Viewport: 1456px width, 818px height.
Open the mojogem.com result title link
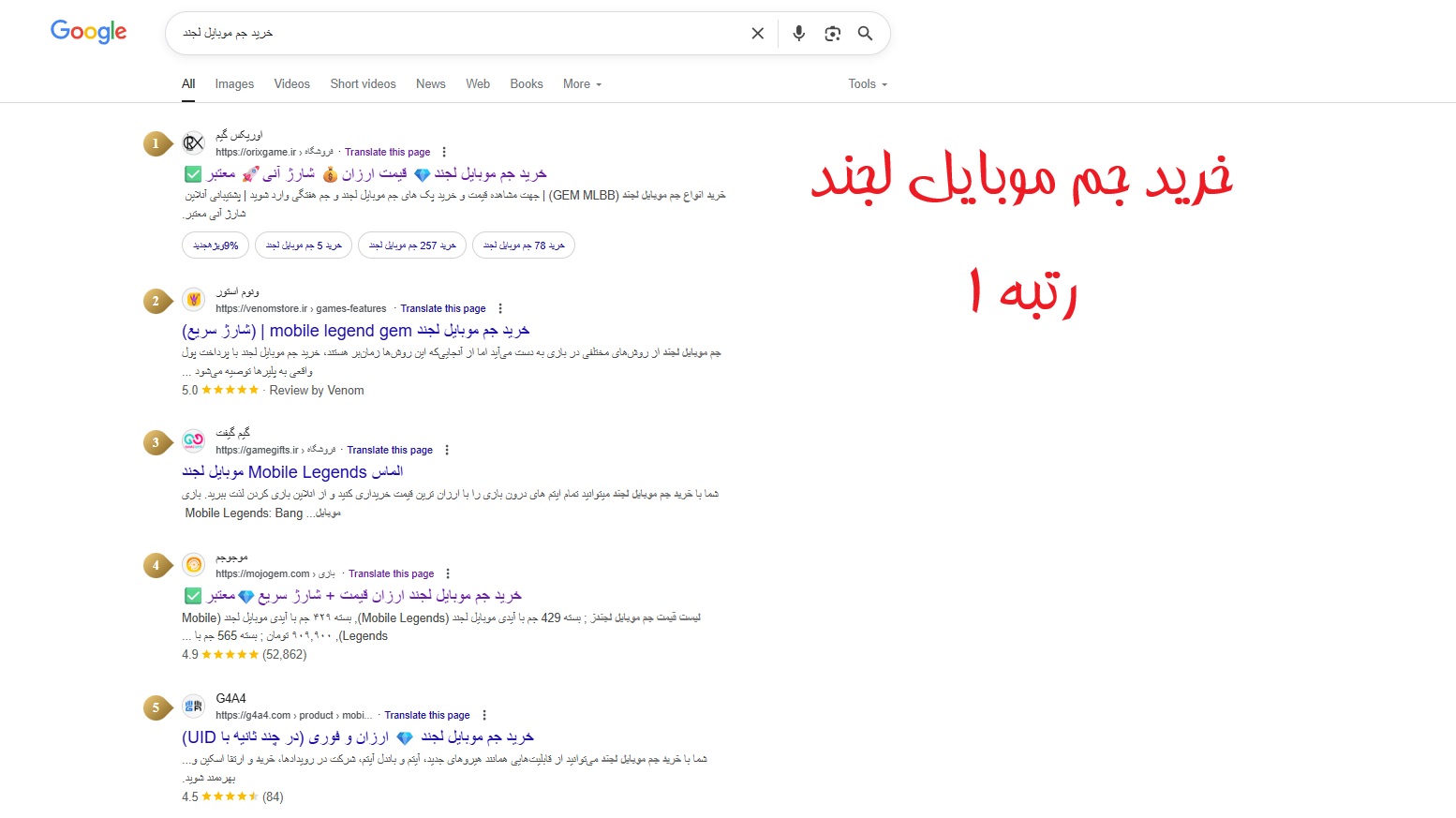[x=352, y=596]
